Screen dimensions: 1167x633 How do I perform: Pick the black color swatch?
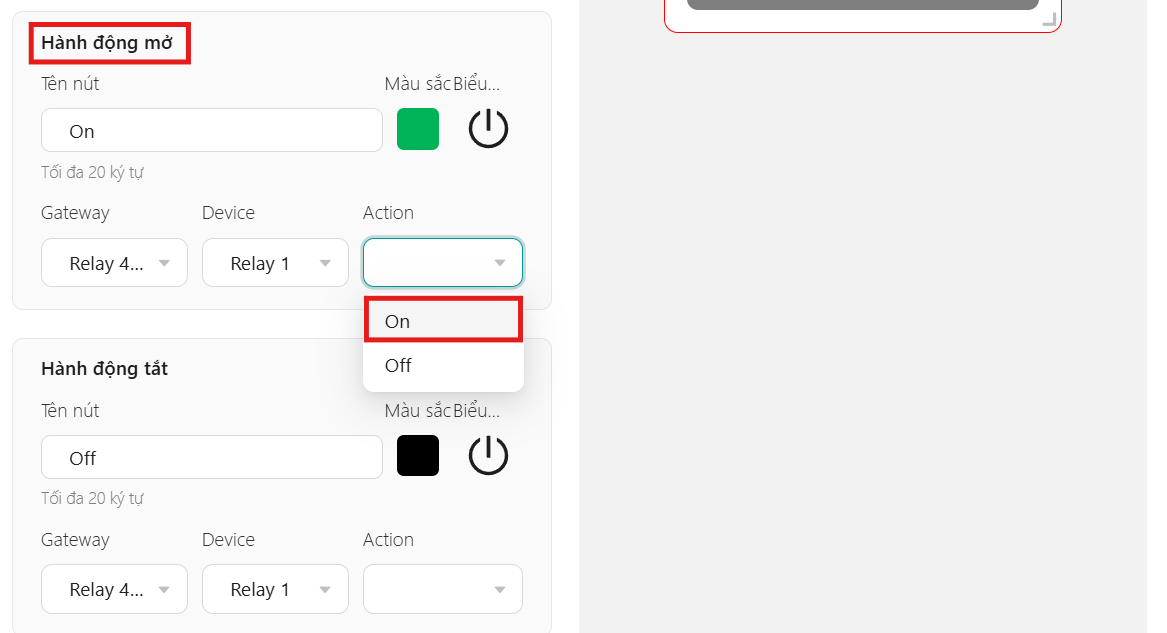[x=418, y=455]
